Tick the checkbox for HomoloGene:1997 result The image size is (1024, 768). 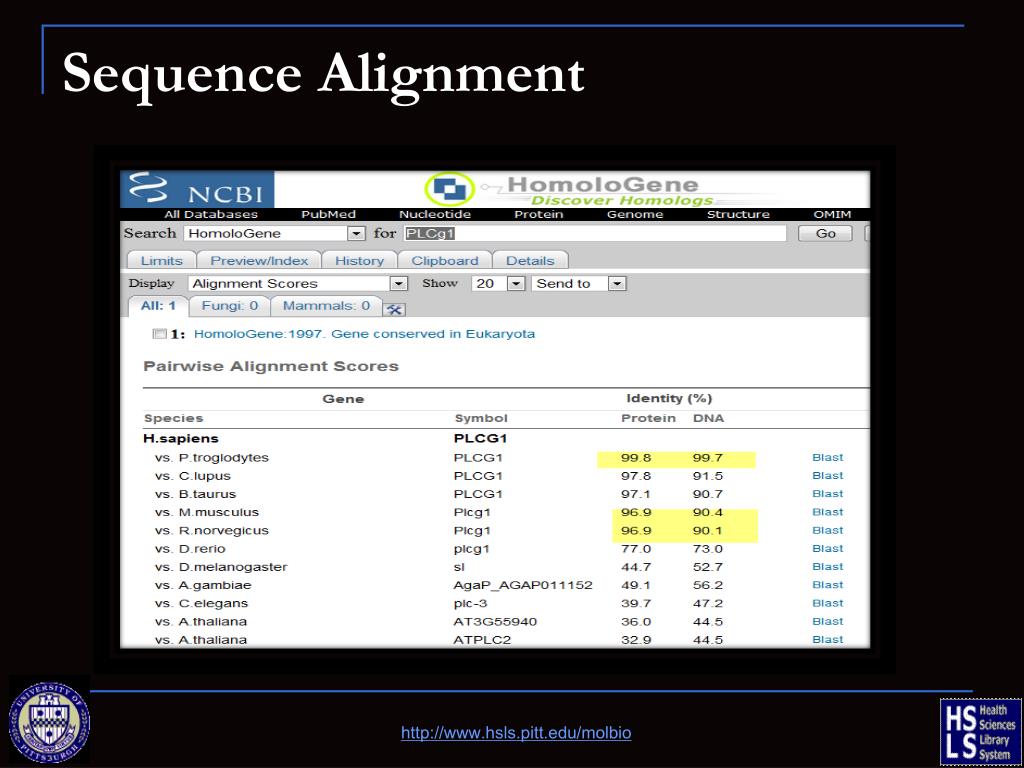[x=159, y=334]
